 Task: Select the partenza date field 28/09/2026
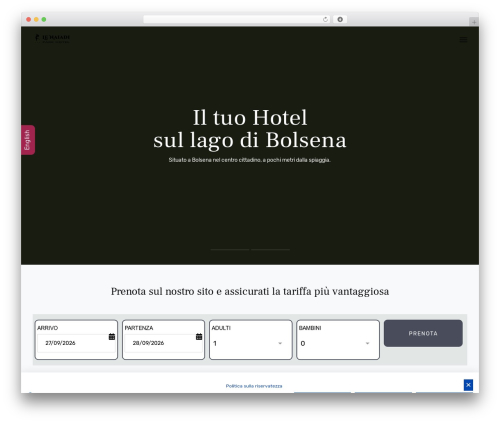[x=163, y=343]
